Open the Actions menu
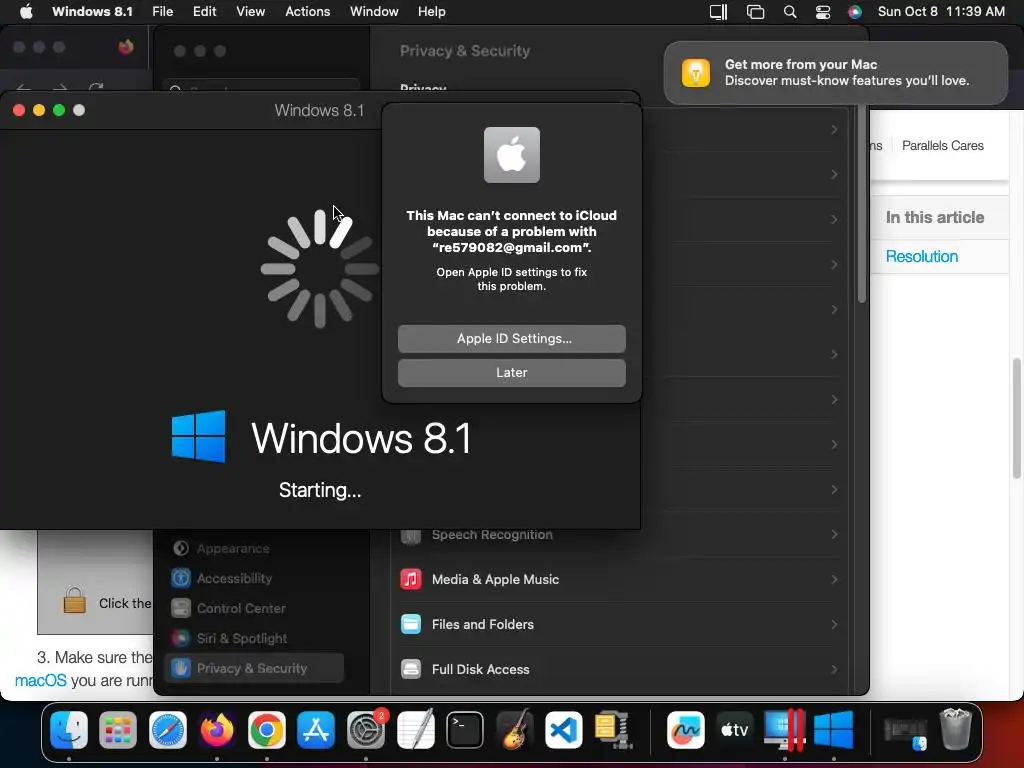Viewport: 1024px width, 768px height. click(x=308, y=11)
